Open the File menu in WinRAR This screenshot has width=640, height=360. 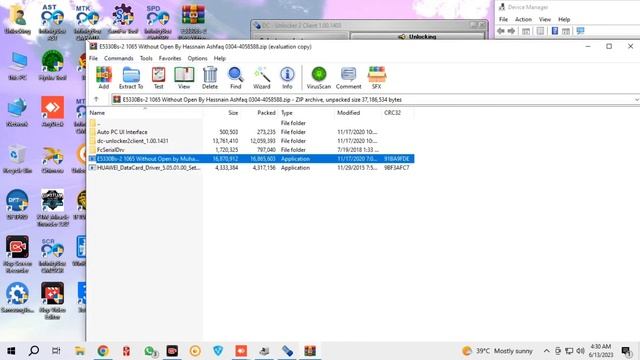click(93, 58)
